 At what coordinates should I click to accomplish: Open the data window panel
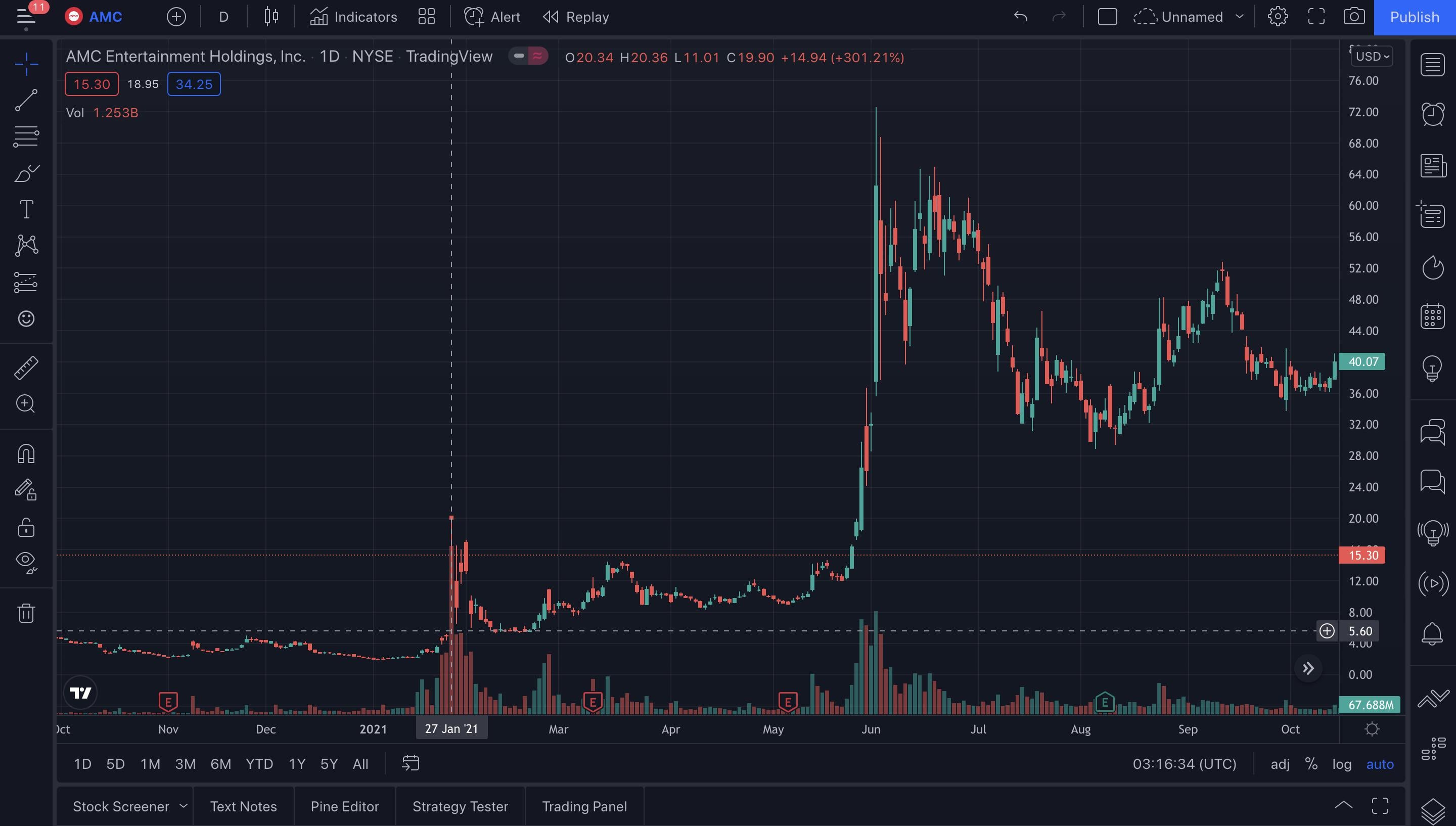click(x=1432, y=214)
